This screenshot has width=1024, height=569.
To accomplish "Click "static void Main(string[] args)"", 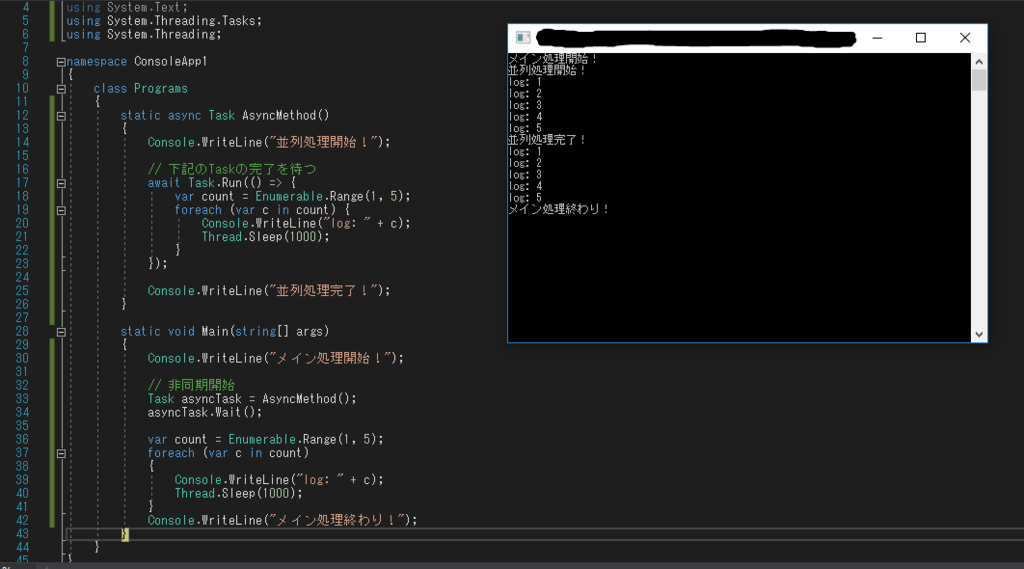I will pos(225,331).
